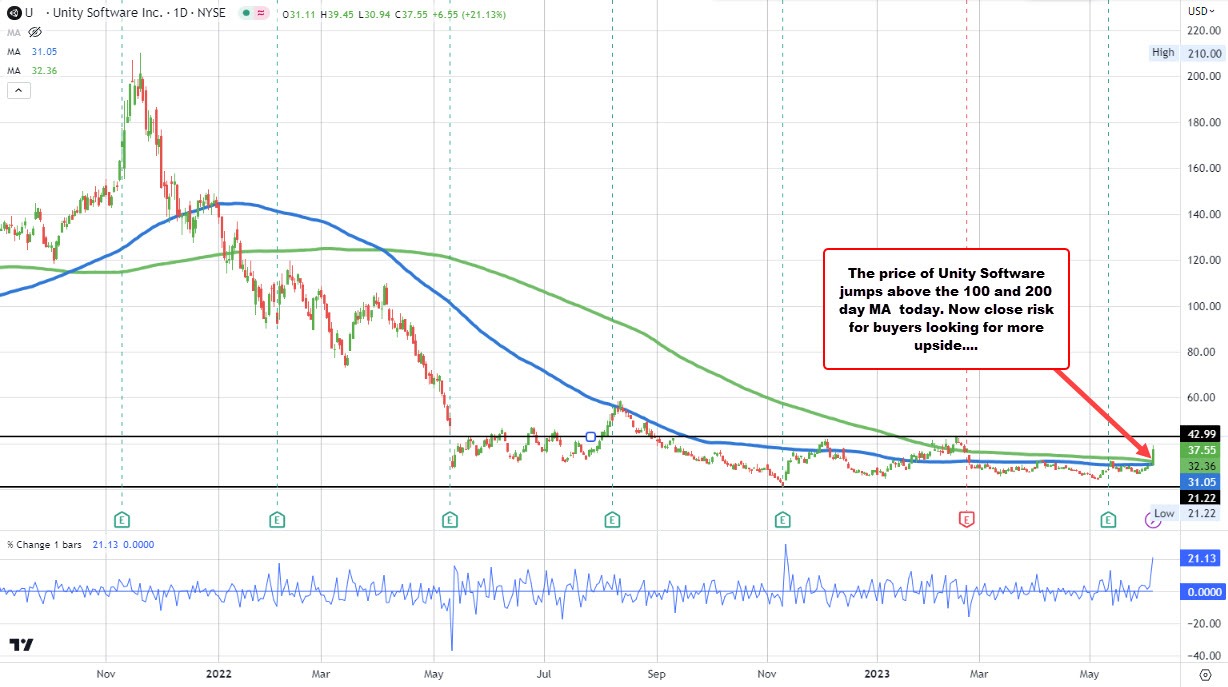Click the earnings marker near August 2022
The width and height of the screenshot is (1228, 687).
[x=612, y=519]
